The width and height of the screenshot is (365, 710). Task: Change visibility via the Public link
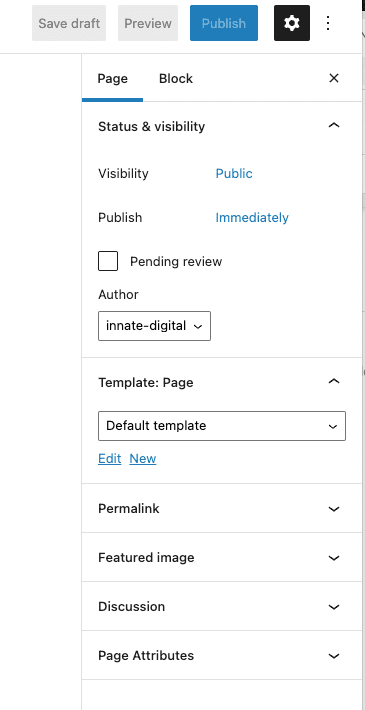[234, 173]
